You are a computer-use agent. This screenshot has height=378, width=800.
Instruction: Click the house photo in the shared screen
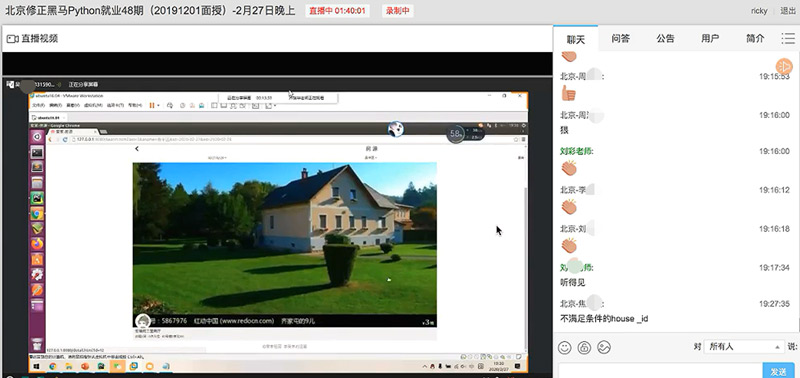pyautogui.click(x=285, y=244)
